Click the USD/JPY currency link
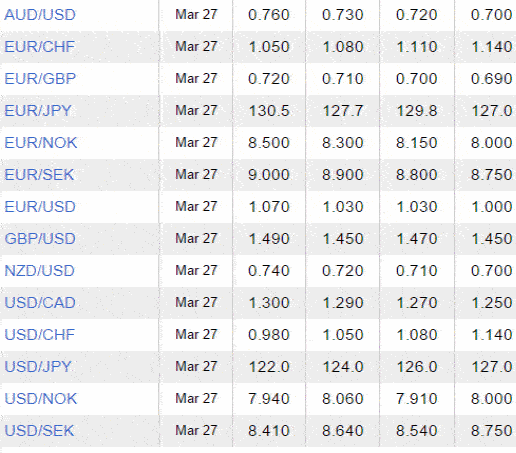Screen dimensions: 516x453 [x=38, y=367]
